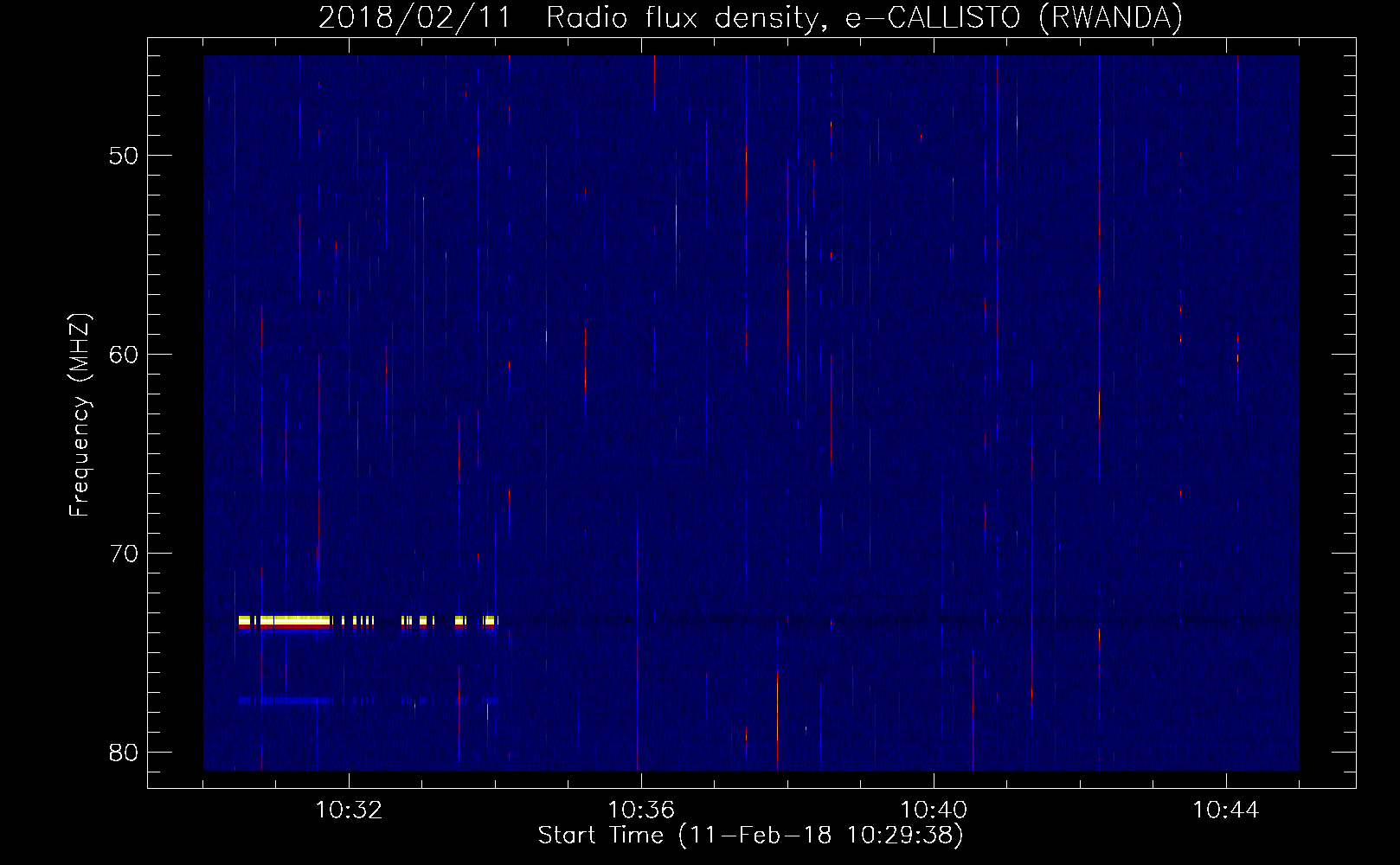Click the 60 MHz frequency tick label

pyautogui.click(x=125, y=355)
